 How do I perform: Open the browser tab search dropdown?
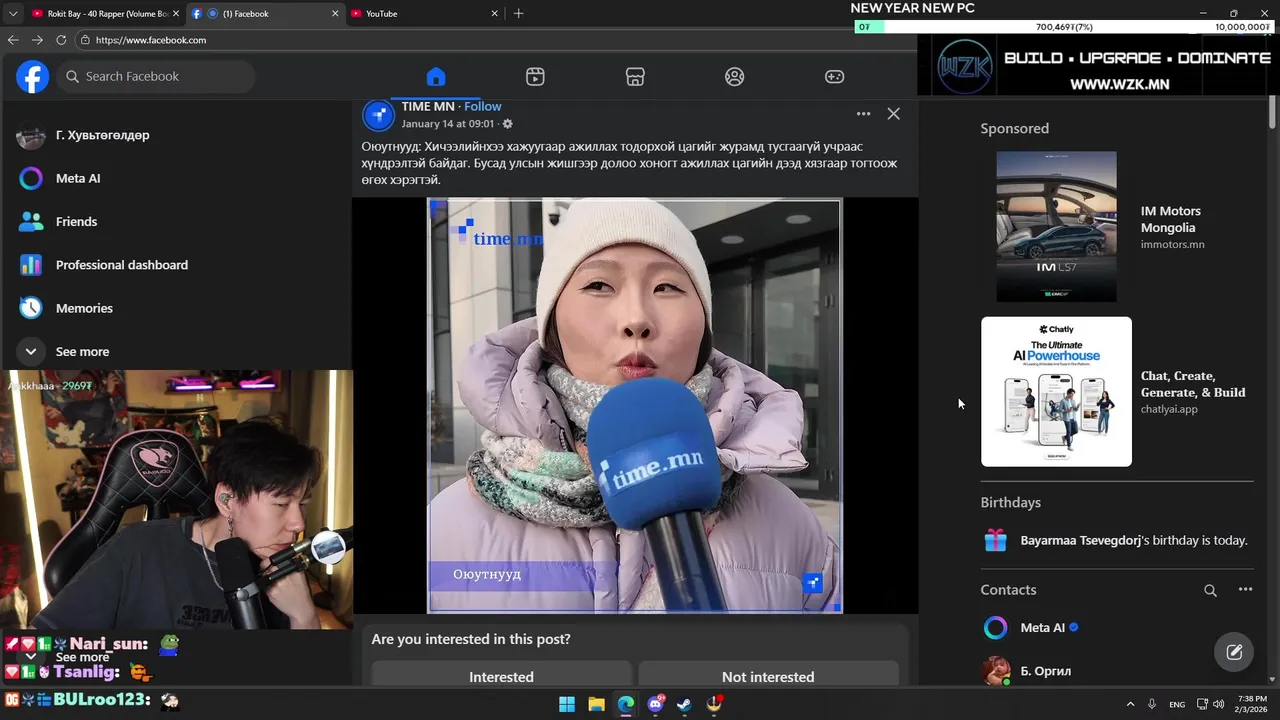[x=13, y=13]
